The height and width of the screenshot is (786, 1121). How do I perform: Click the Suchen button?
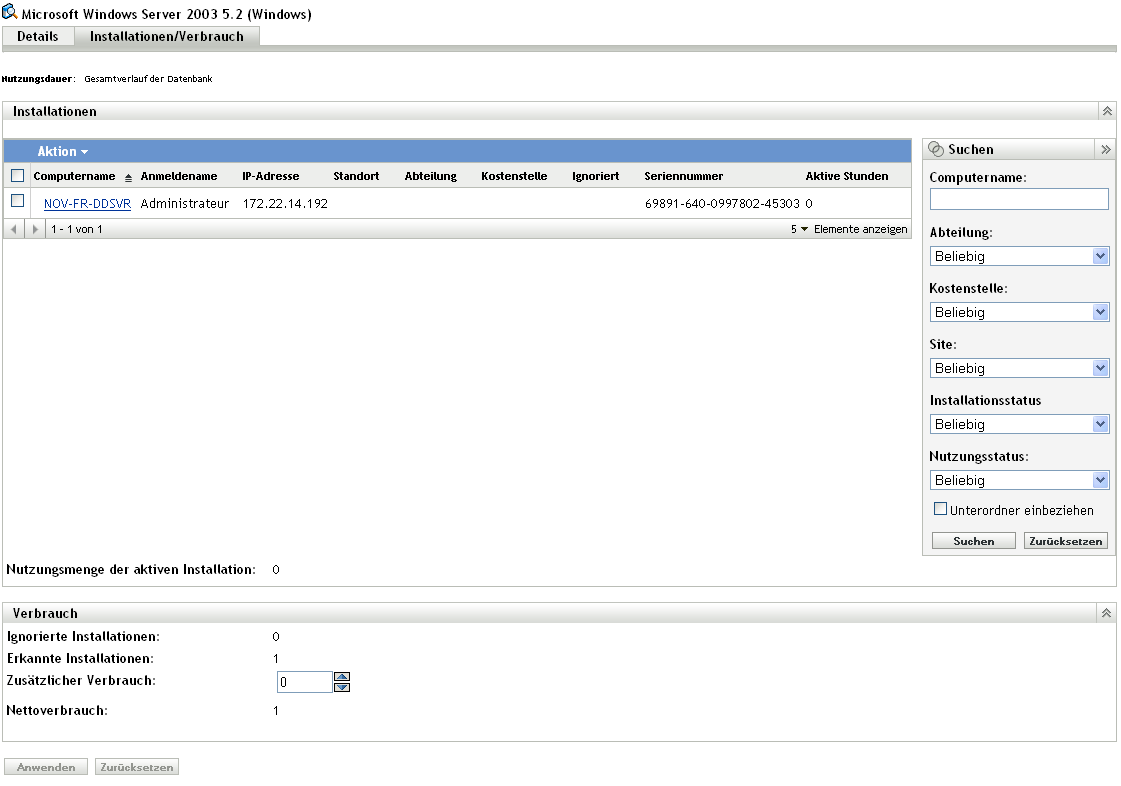[974, 541]
